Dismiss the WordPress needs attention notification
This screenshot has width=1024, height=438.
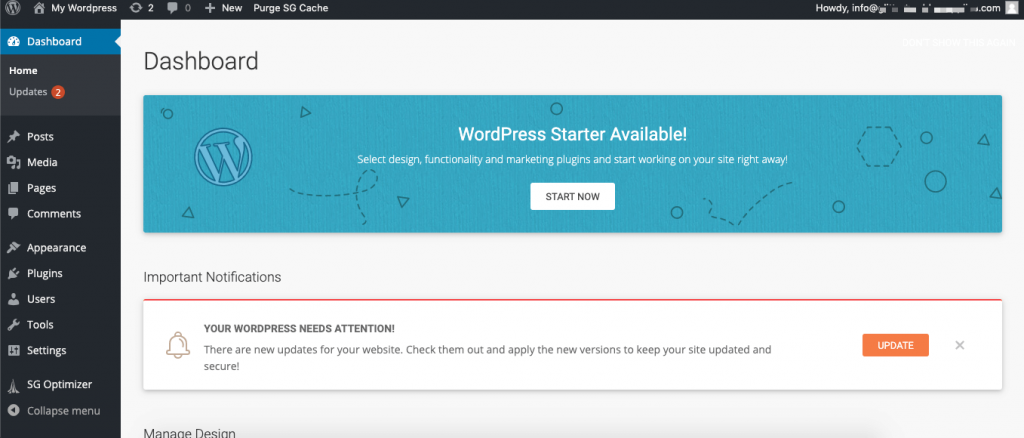point(959,345)
